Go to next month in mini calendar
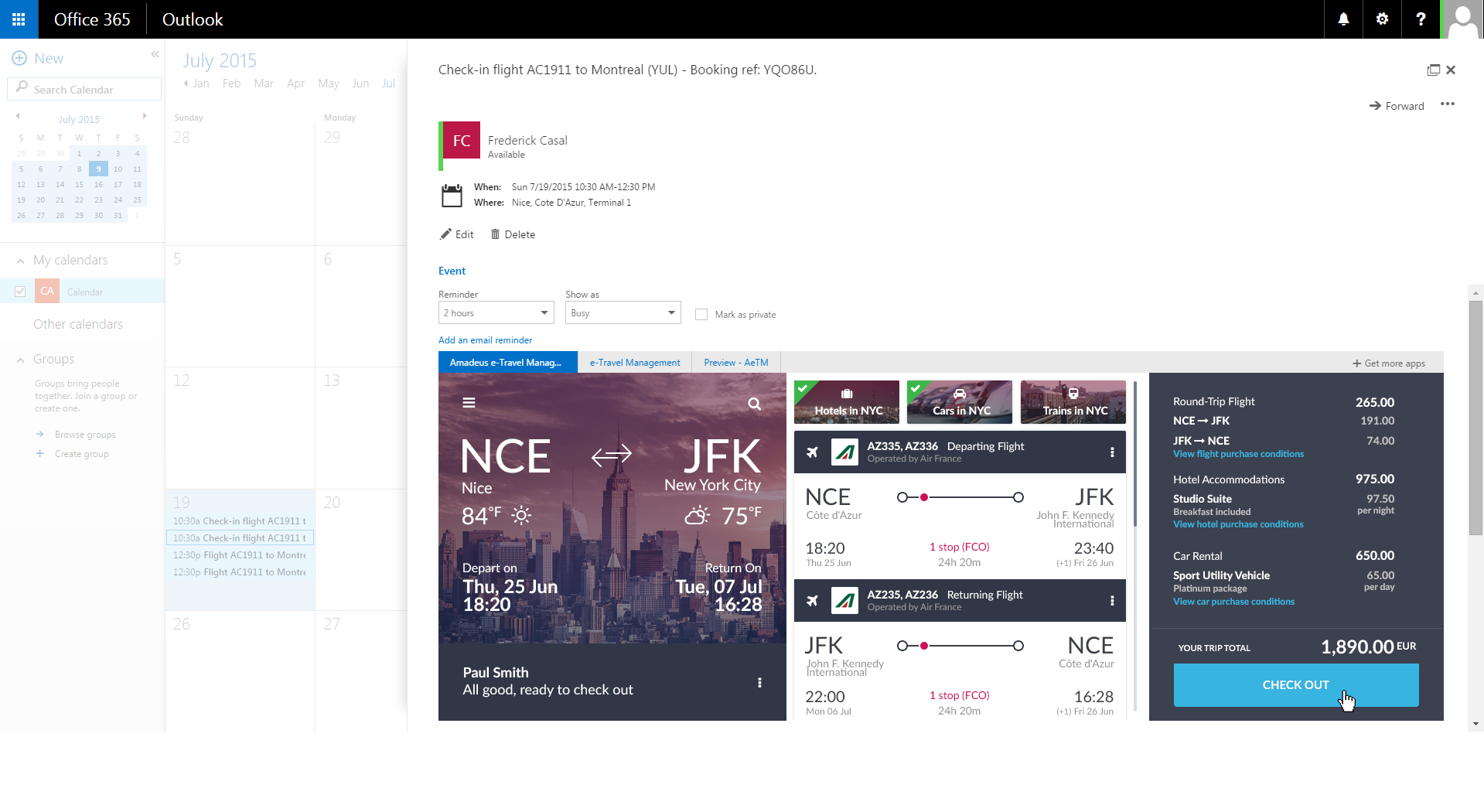This screenshot has height=812, width=1484. [145, 116]
